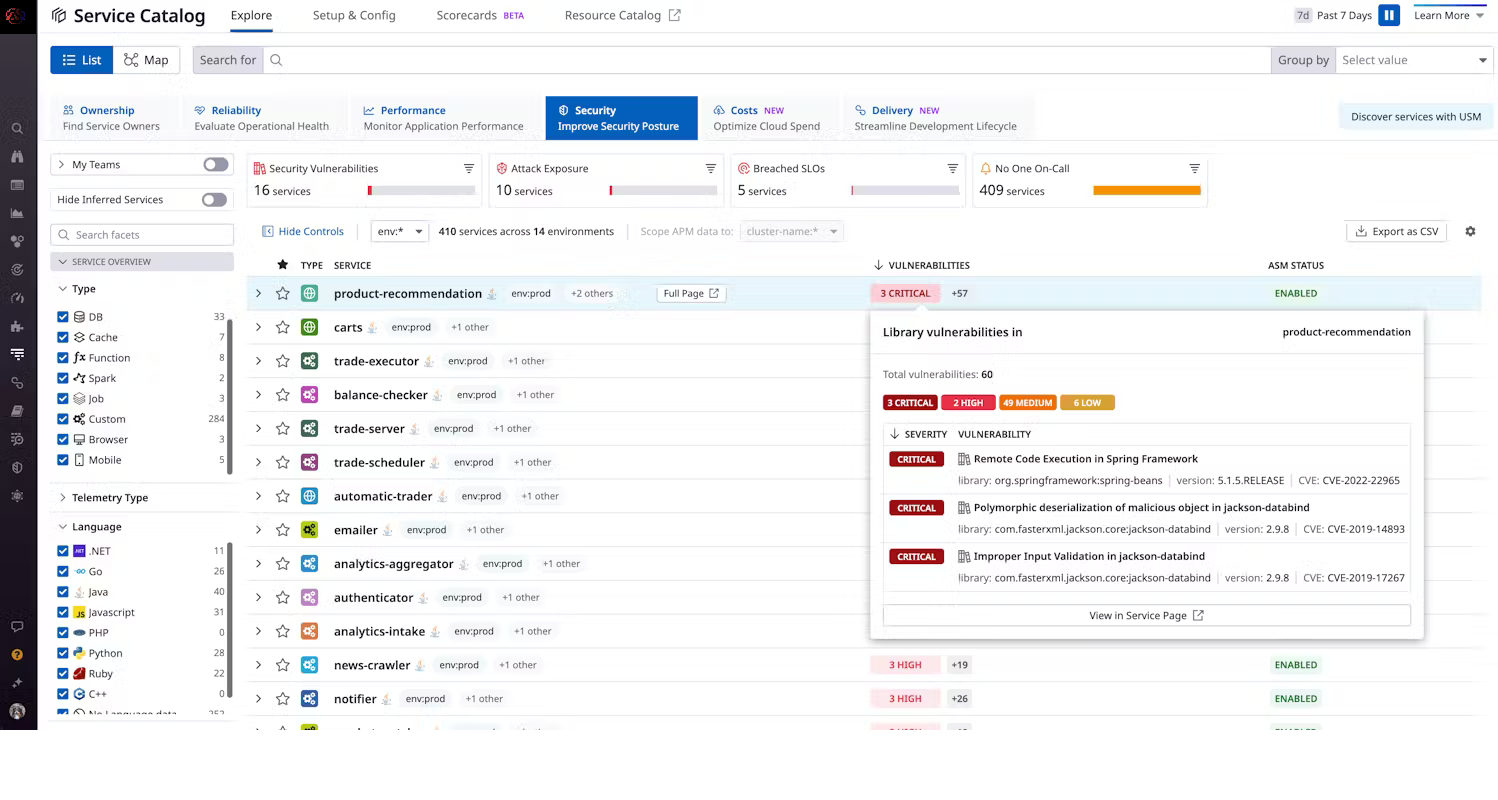Click filter icon on Security Vulnerabilities card
The height and width of the screenshot is (800, 1498).
point(469,168)
